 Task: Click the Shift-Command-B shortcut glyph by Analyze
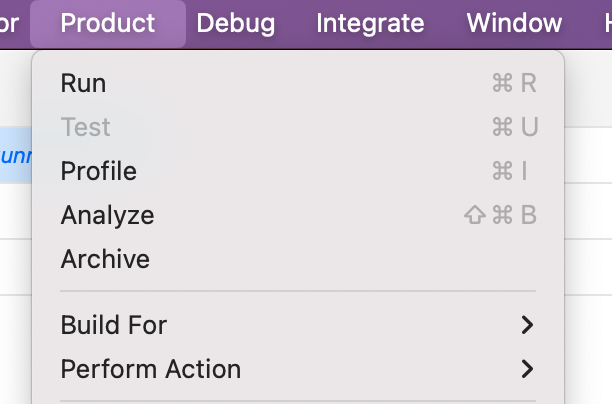pos(500,215)
